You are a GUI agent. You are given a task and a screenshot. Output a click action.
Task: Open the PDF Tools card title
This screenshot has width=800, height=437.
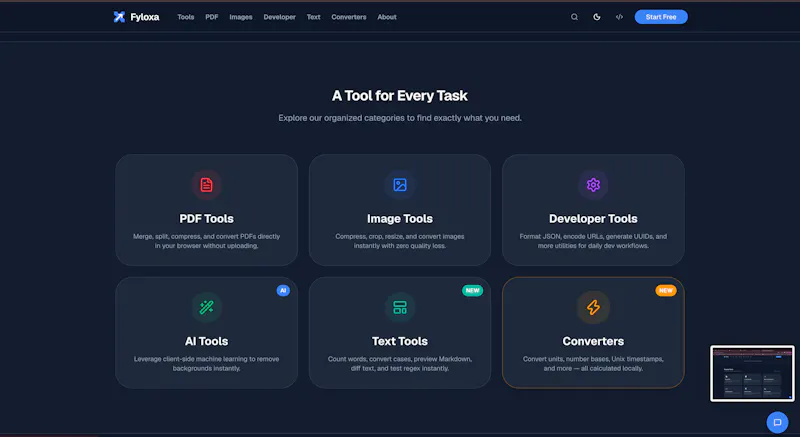(206, 219)
